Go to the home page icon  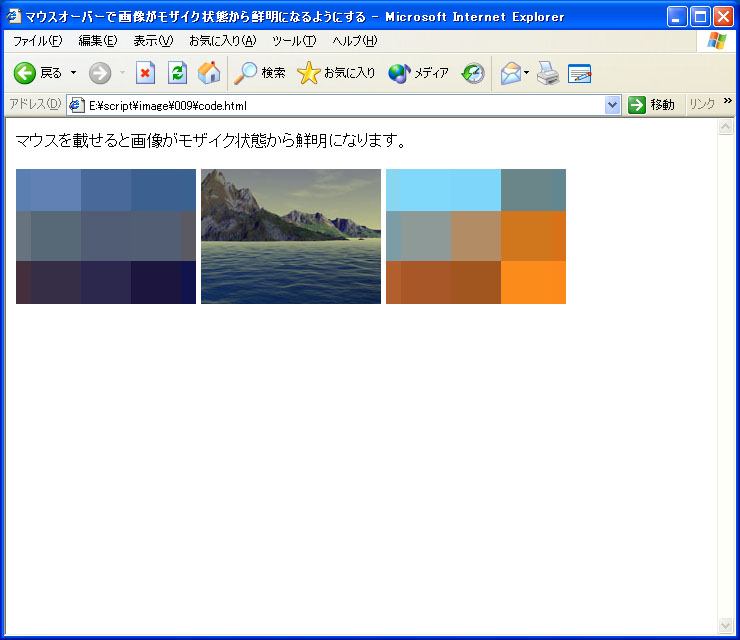pyautogui.click(x=209, y=73)
